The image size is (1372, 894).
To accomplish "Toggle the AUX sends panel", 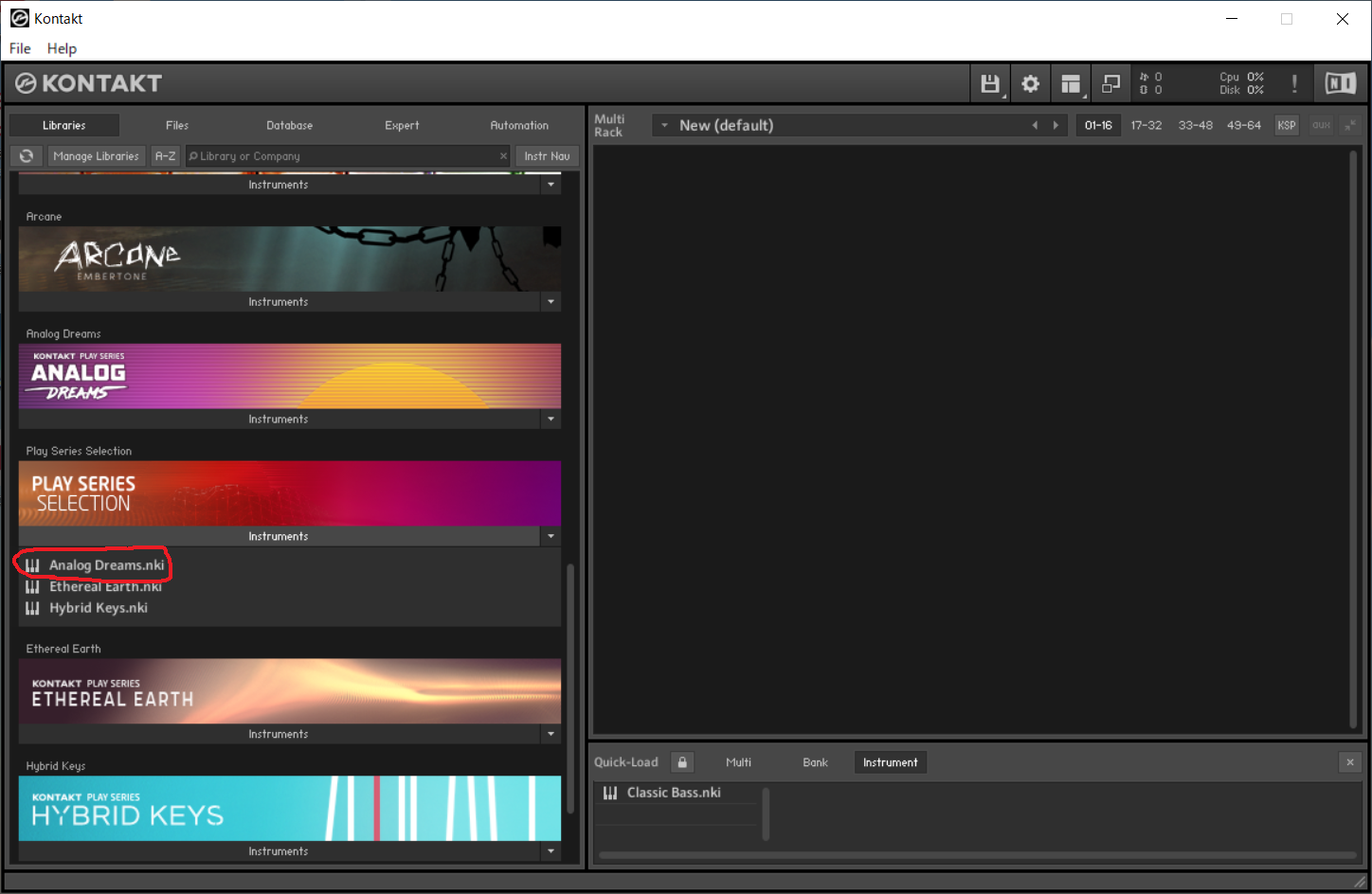I will pos(1321,125).
